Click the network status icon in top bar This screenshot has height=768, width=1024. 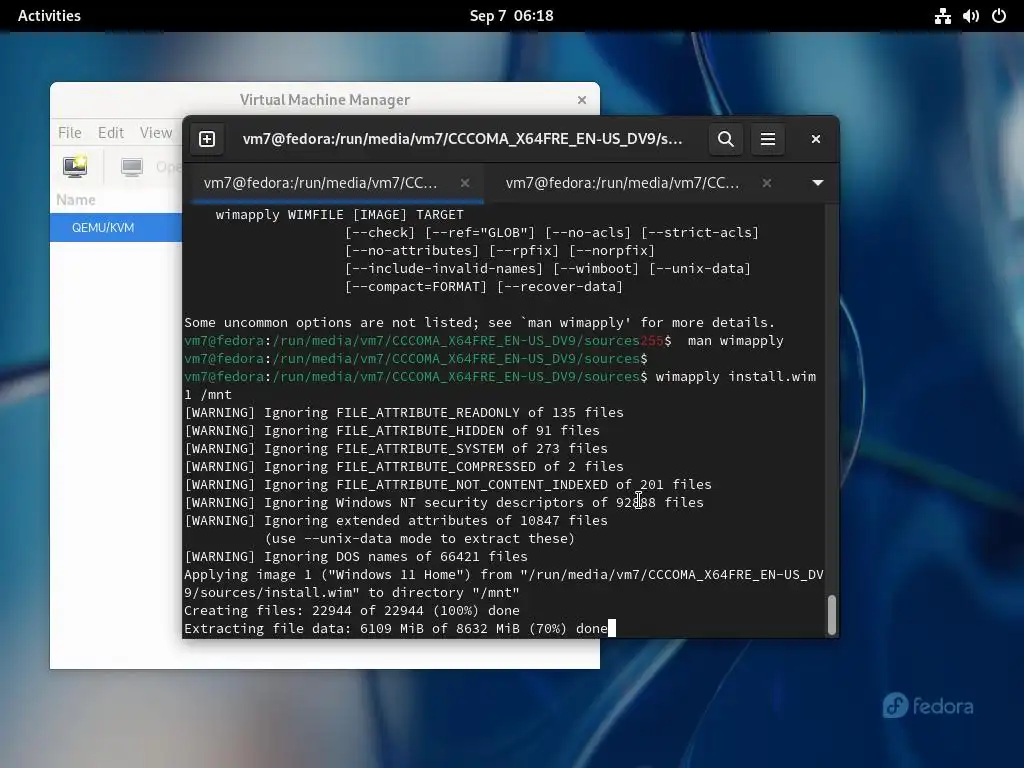point(942,16)
